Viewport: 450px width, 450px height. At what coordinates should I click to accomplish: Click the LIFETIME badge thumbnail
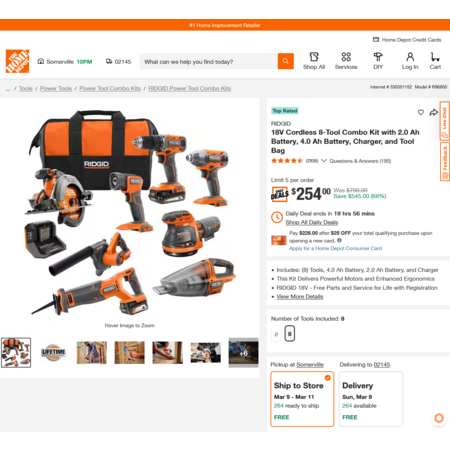pos(53,353)
